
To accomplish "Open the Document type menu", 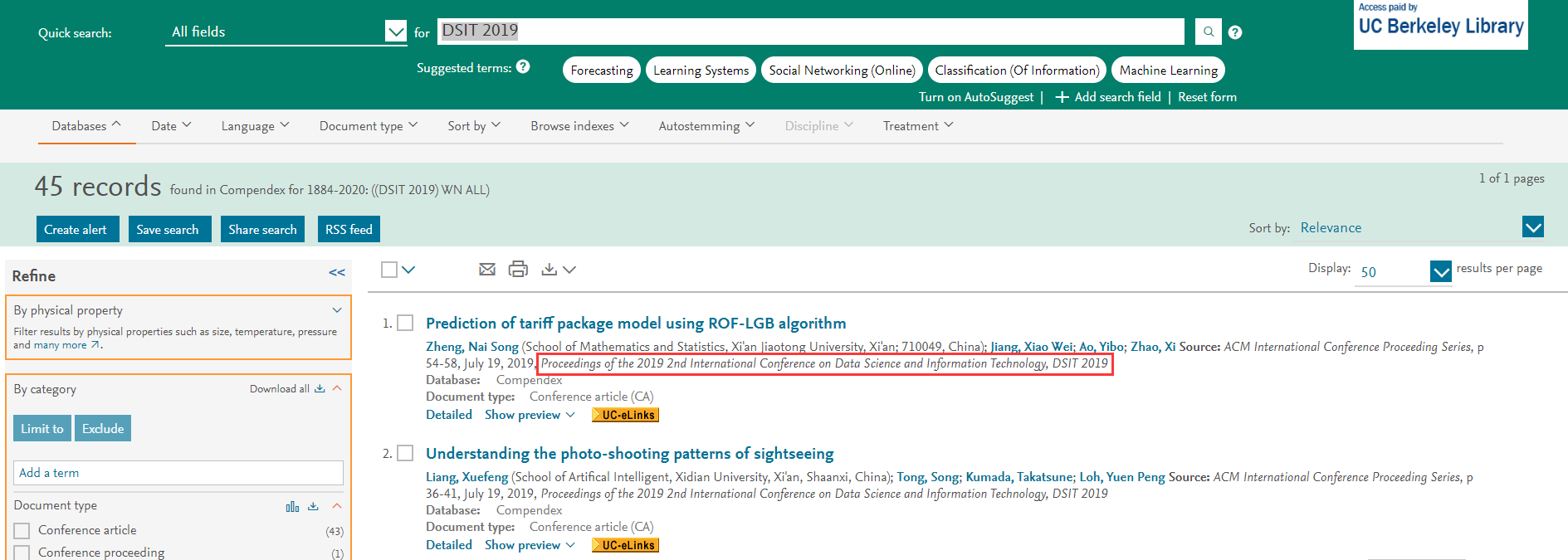I will tap(368, 126).
